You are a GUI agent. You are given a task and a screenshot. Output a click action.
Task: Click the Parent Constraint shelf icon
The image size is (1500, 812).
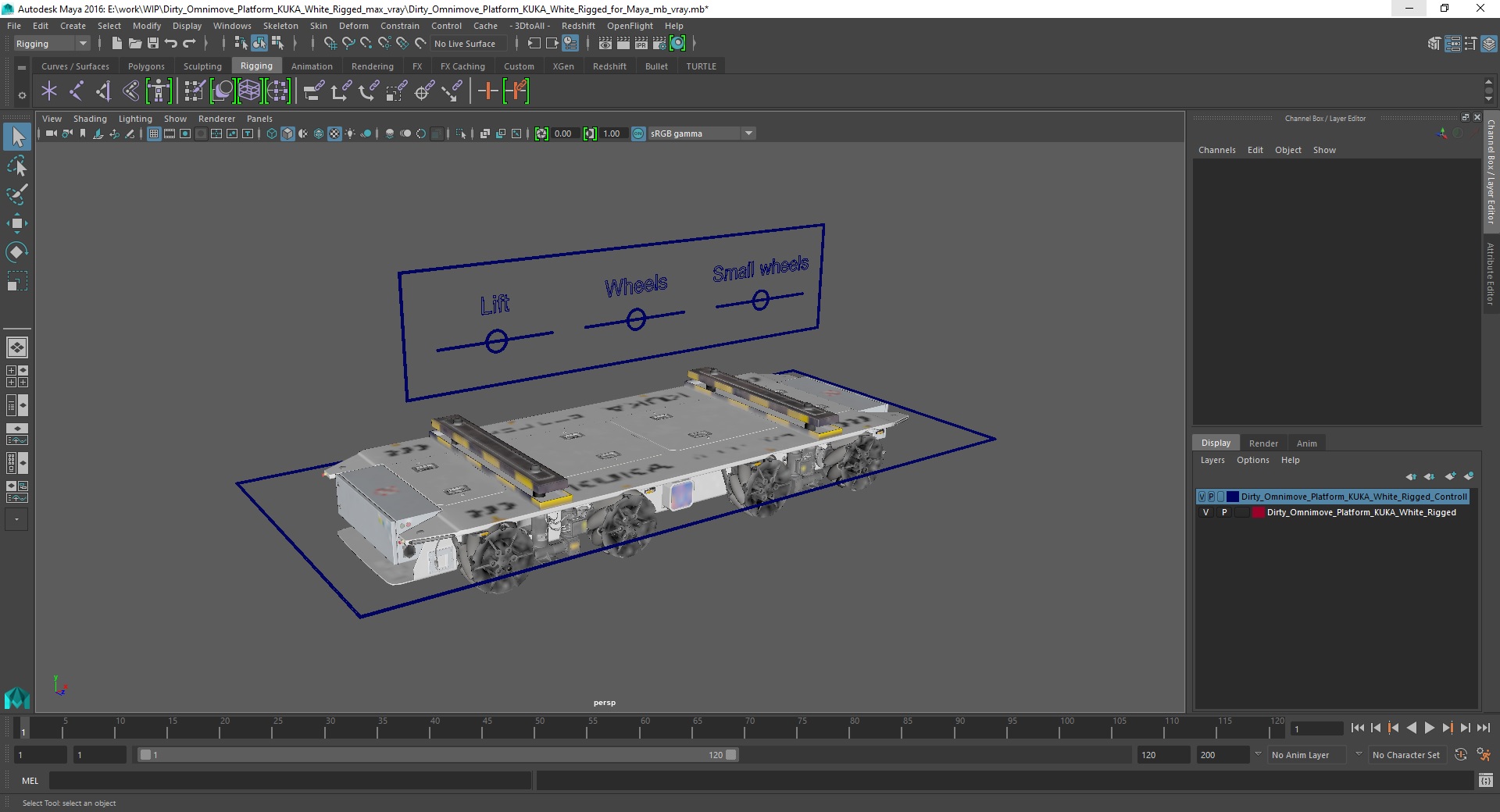313,91
